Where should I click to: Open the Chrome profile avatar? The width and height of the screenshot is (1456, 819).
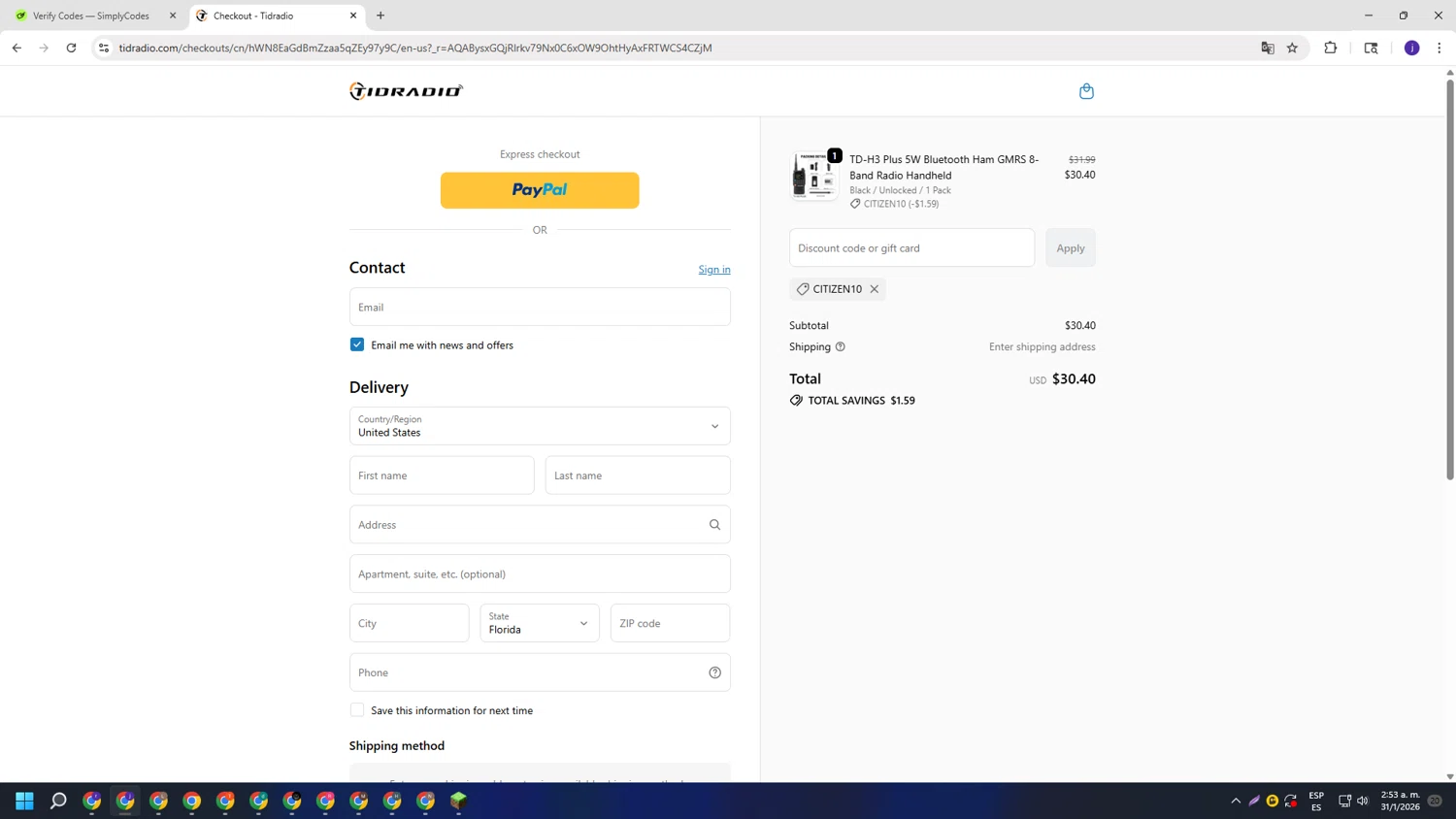tap(1412, 48)
